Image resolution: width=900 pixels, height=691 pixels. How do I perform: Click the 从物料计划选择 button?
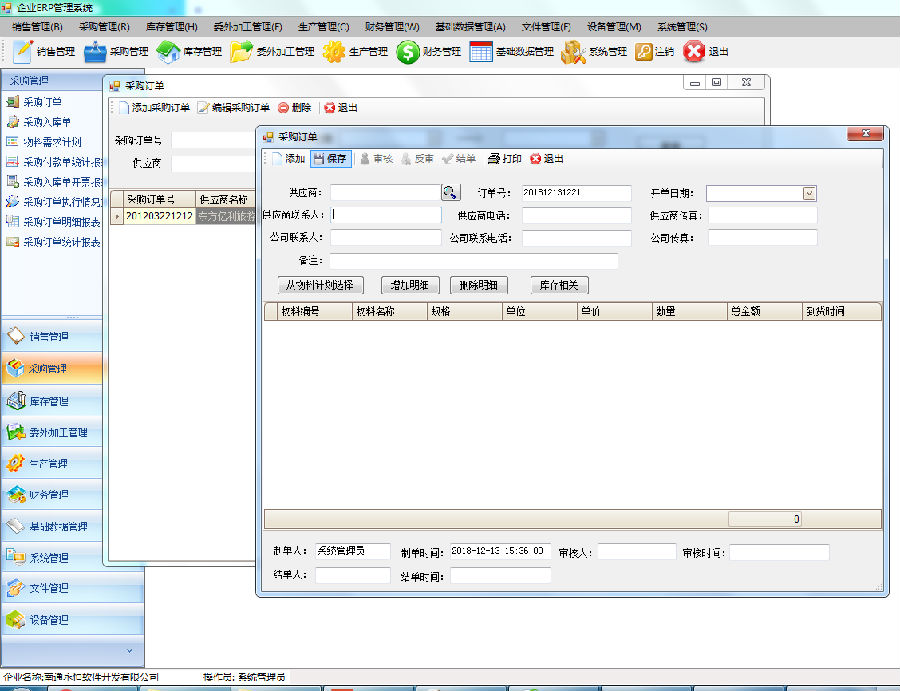[320, 285]
